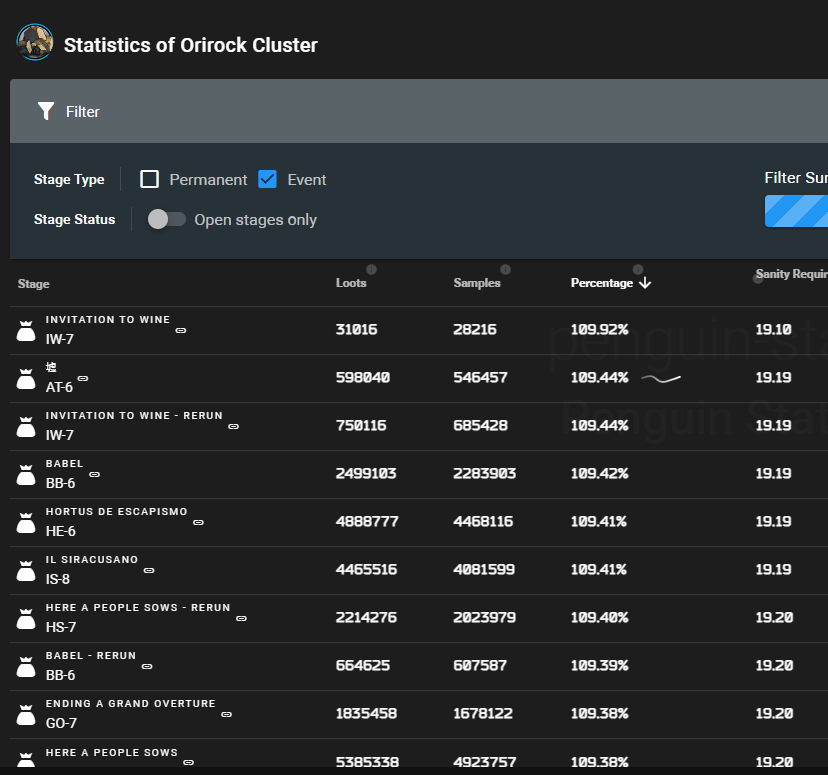828x775 pixels.
Task: Open link icon for Babel - Rerun
Action: click(147, 667)
